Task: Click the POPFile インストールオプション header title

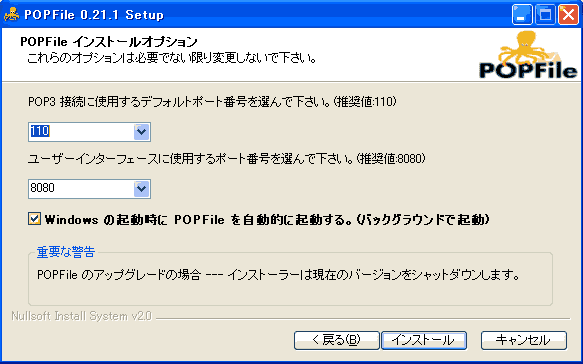Action: [x=109, y=42]
